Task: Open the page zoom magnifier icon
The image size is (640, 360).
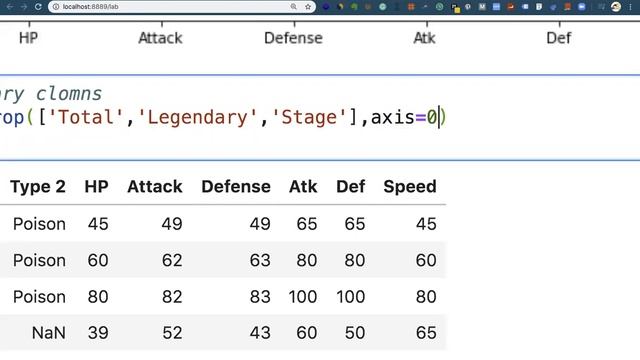Action: 293,7
